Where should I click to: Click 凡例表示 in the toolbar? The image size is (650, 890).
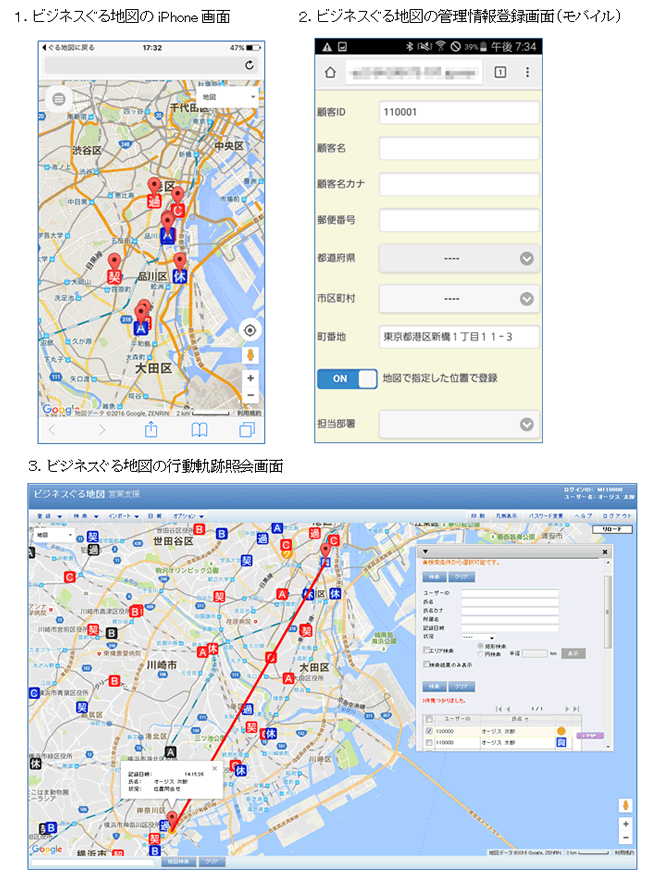[506, 516]
